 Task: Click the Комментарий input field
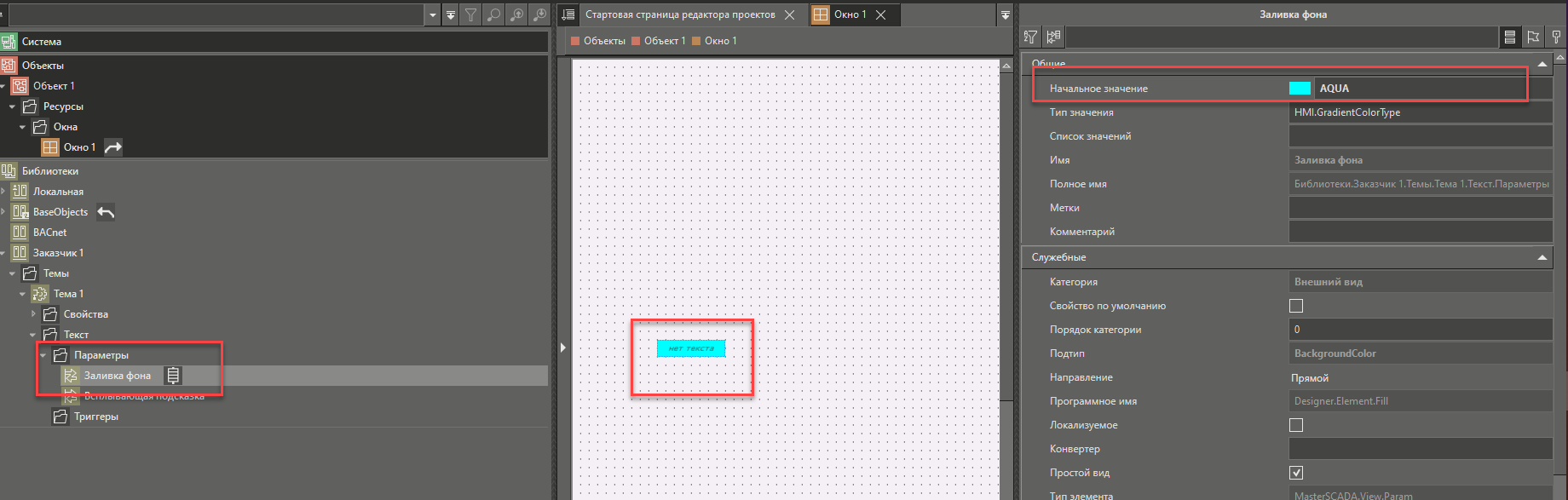[1420, 232]
